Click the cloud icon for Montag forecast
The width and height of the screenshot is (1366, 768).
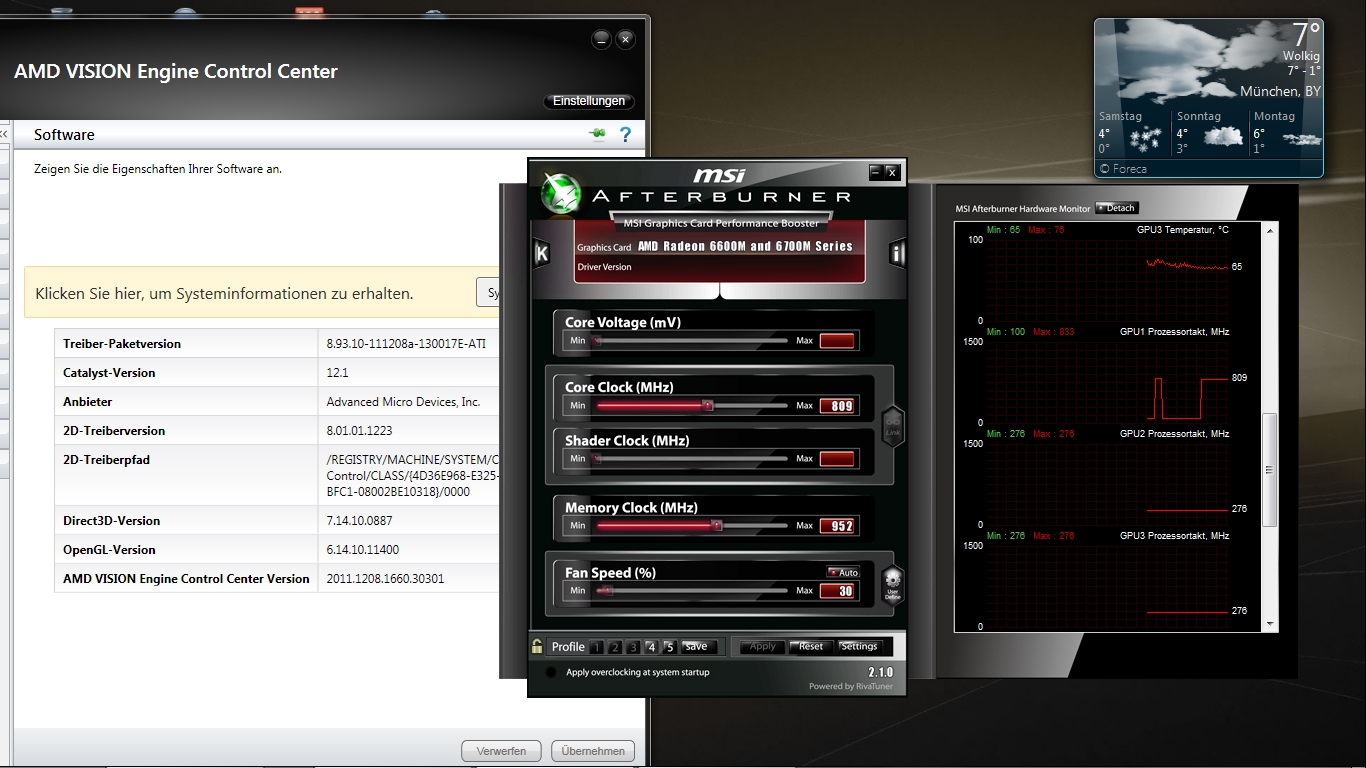(1301, 139)
